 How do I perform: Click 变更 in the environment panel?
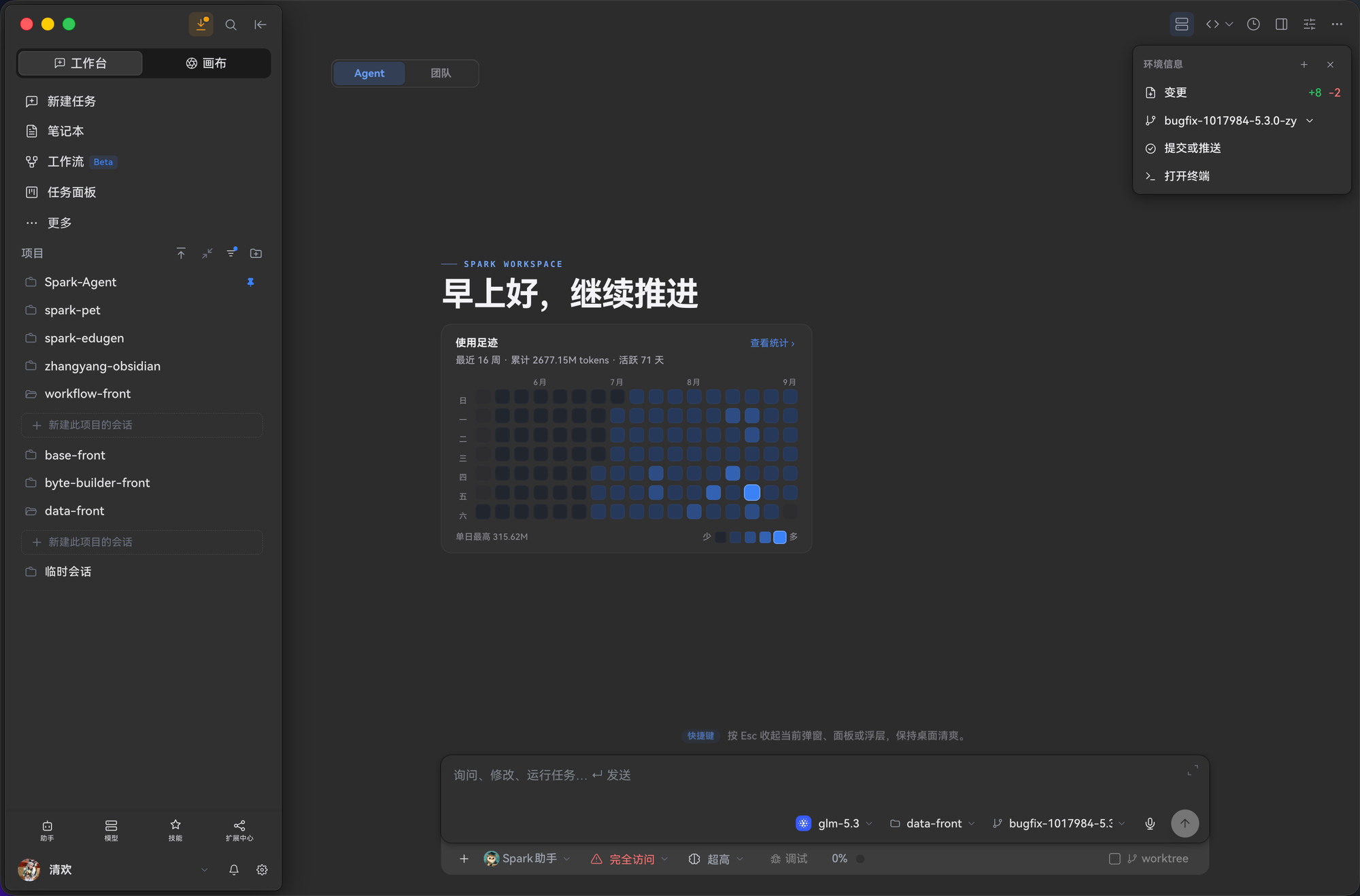(1242, 92)
